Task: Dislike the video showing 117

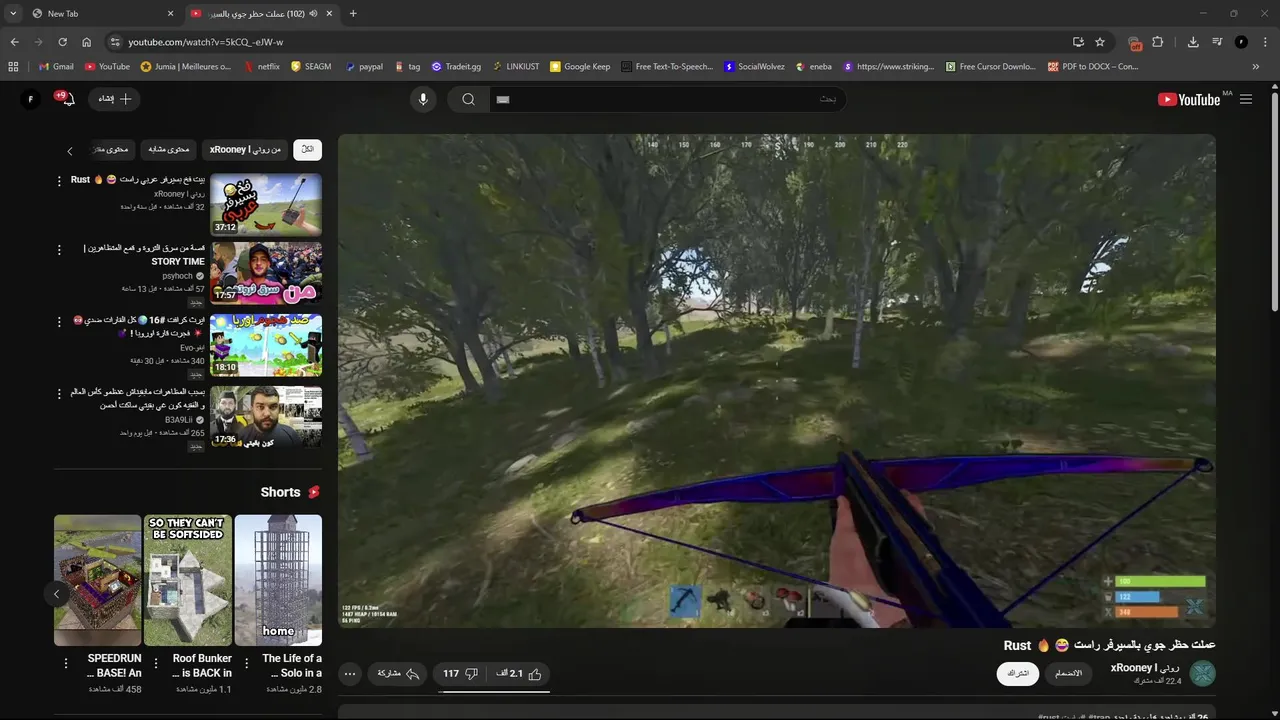Action: pyautogui.click(x=460, y=674)
